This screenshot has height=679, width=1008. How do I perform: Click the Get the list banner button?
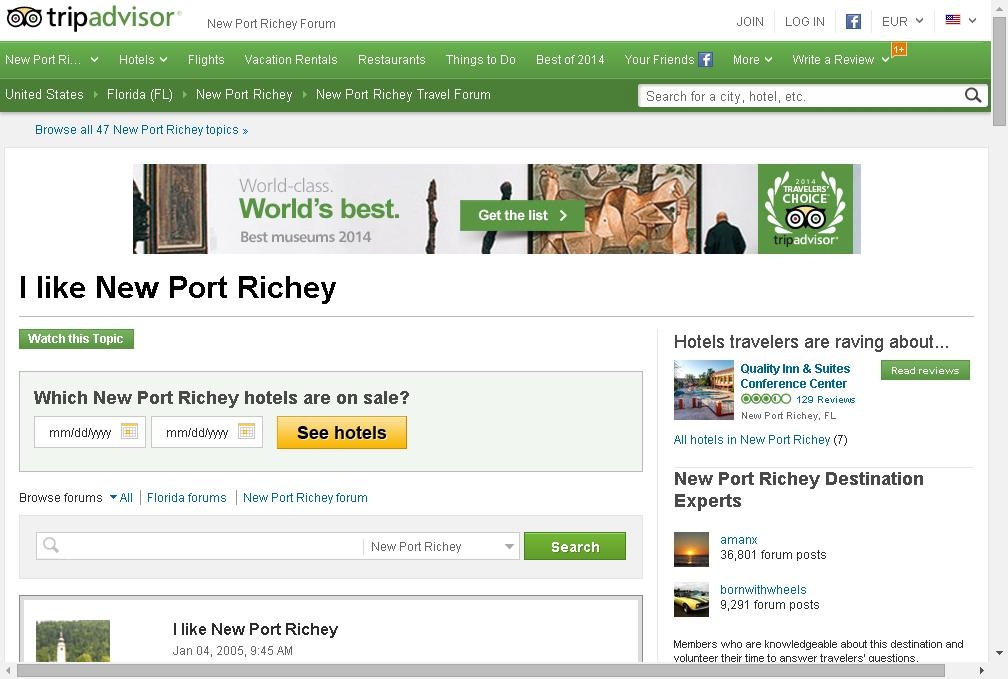[522, 215]
